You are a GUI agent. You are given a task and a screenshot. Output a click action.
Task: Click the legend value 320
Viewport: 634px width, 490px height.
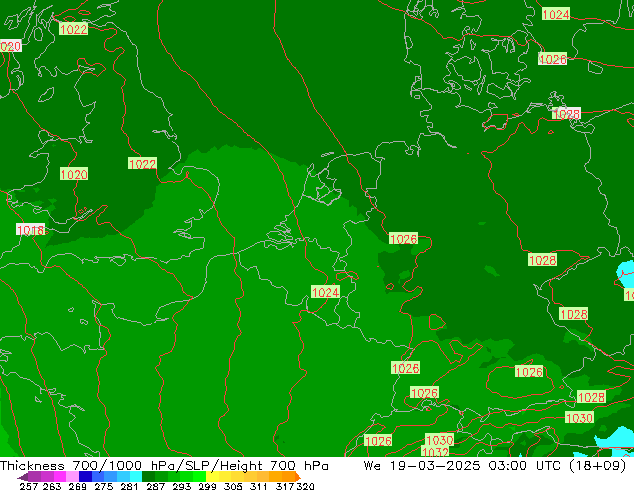(x=305, y=486)
